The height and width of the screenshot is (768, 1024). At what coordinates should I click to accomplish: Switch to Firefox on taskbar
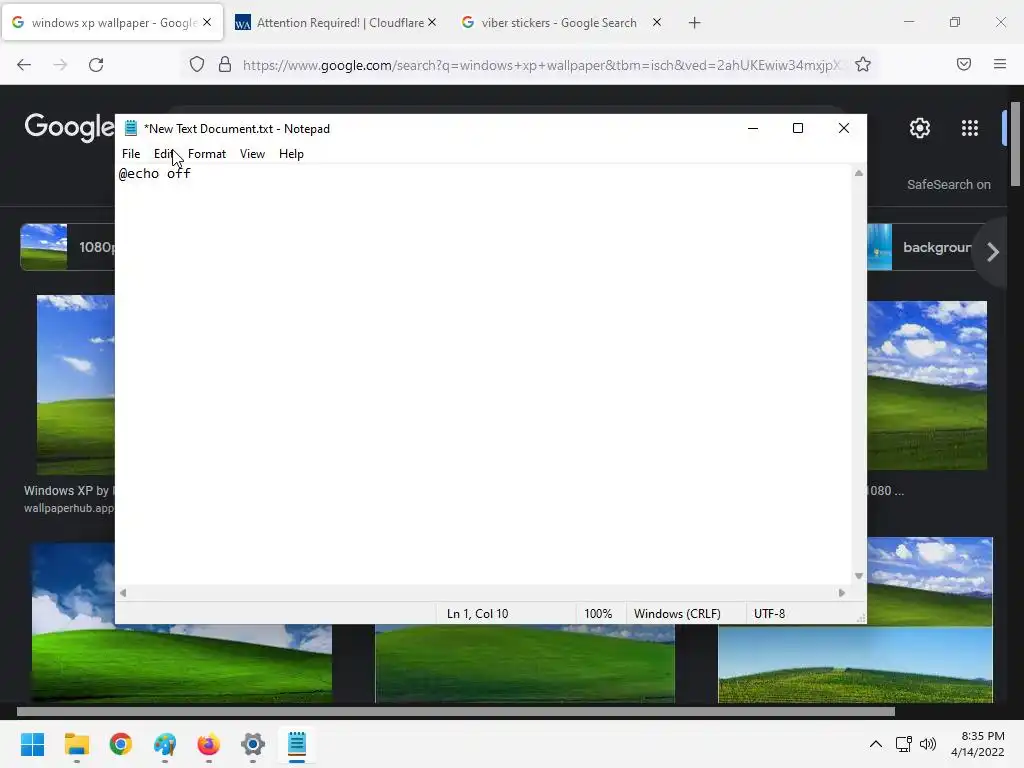208,744
